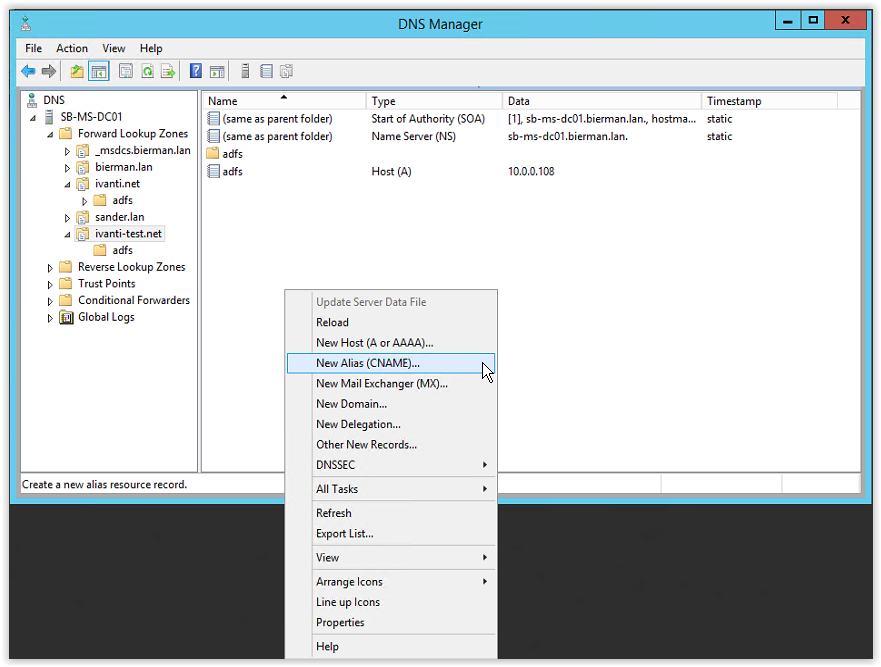Click the Back arrow toolbar icon
Viewport: 881px width, 667px height.
(28, 71)
